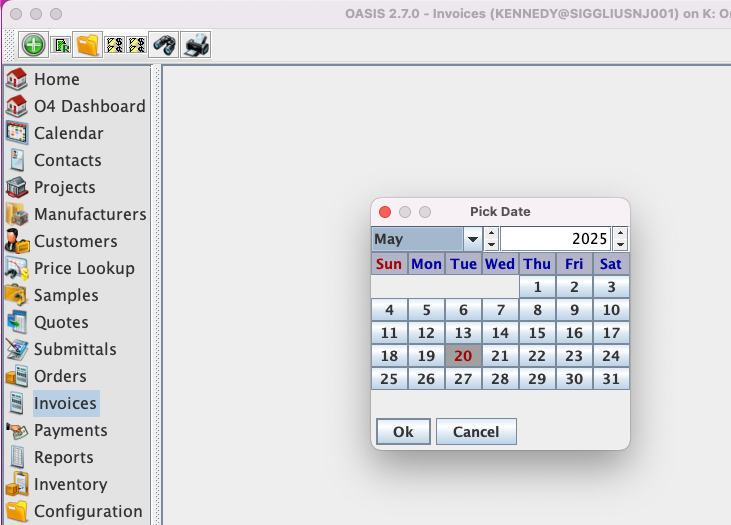
Task: Open the Reports sidebar icon
Action: (17, 457)
